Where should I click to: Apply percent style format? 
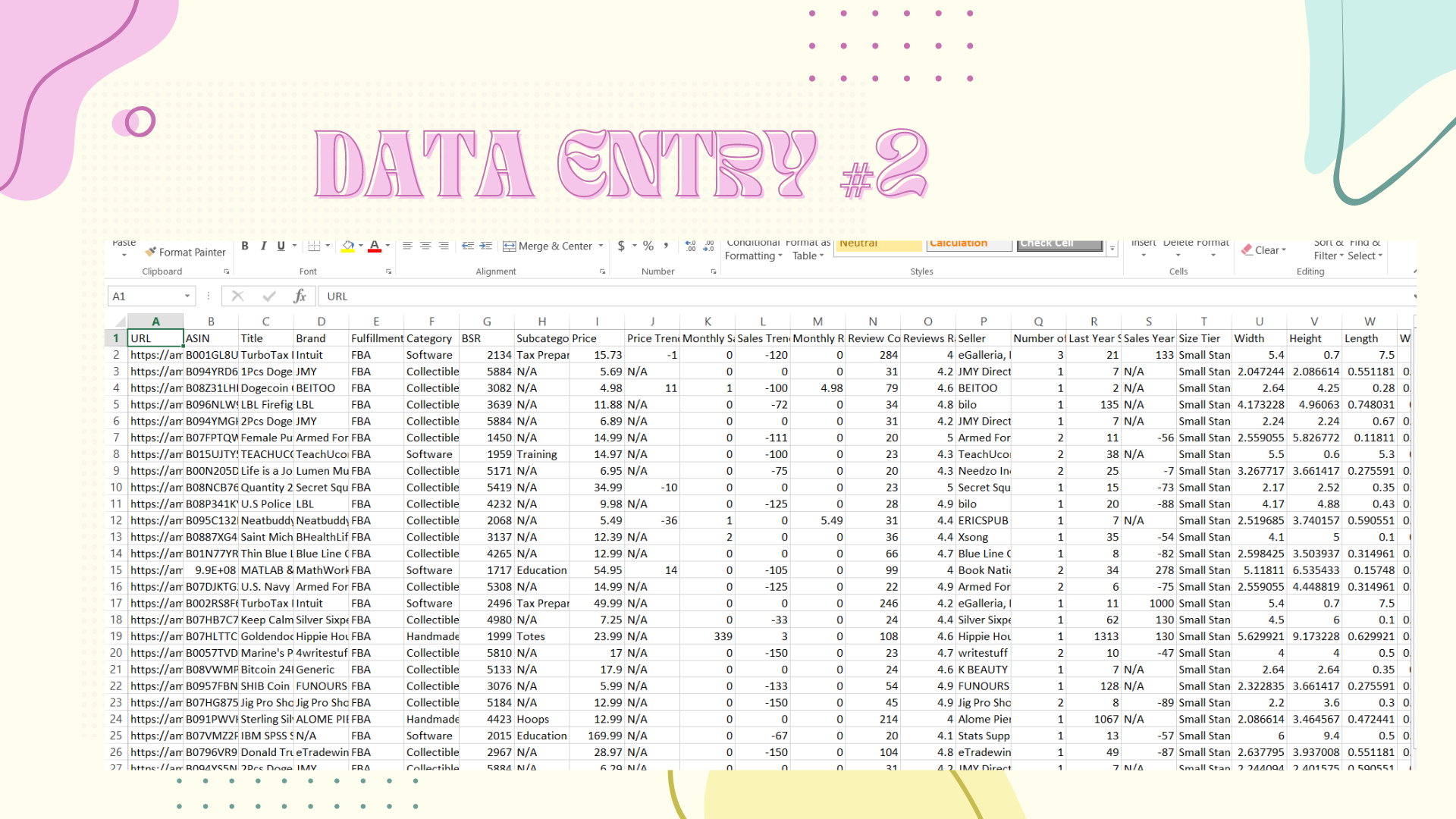648,246
